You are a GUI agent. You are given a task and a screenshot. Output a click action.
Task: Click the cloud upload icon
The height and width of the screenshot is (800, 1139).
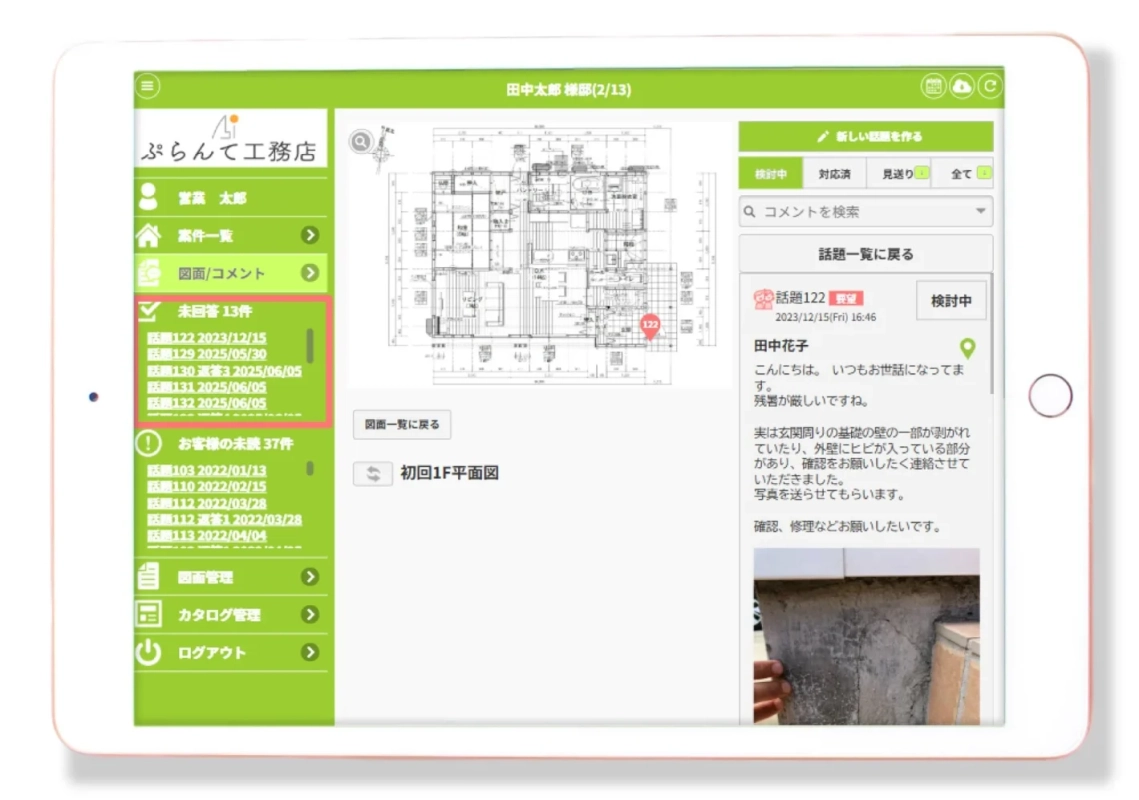[962, 86]
